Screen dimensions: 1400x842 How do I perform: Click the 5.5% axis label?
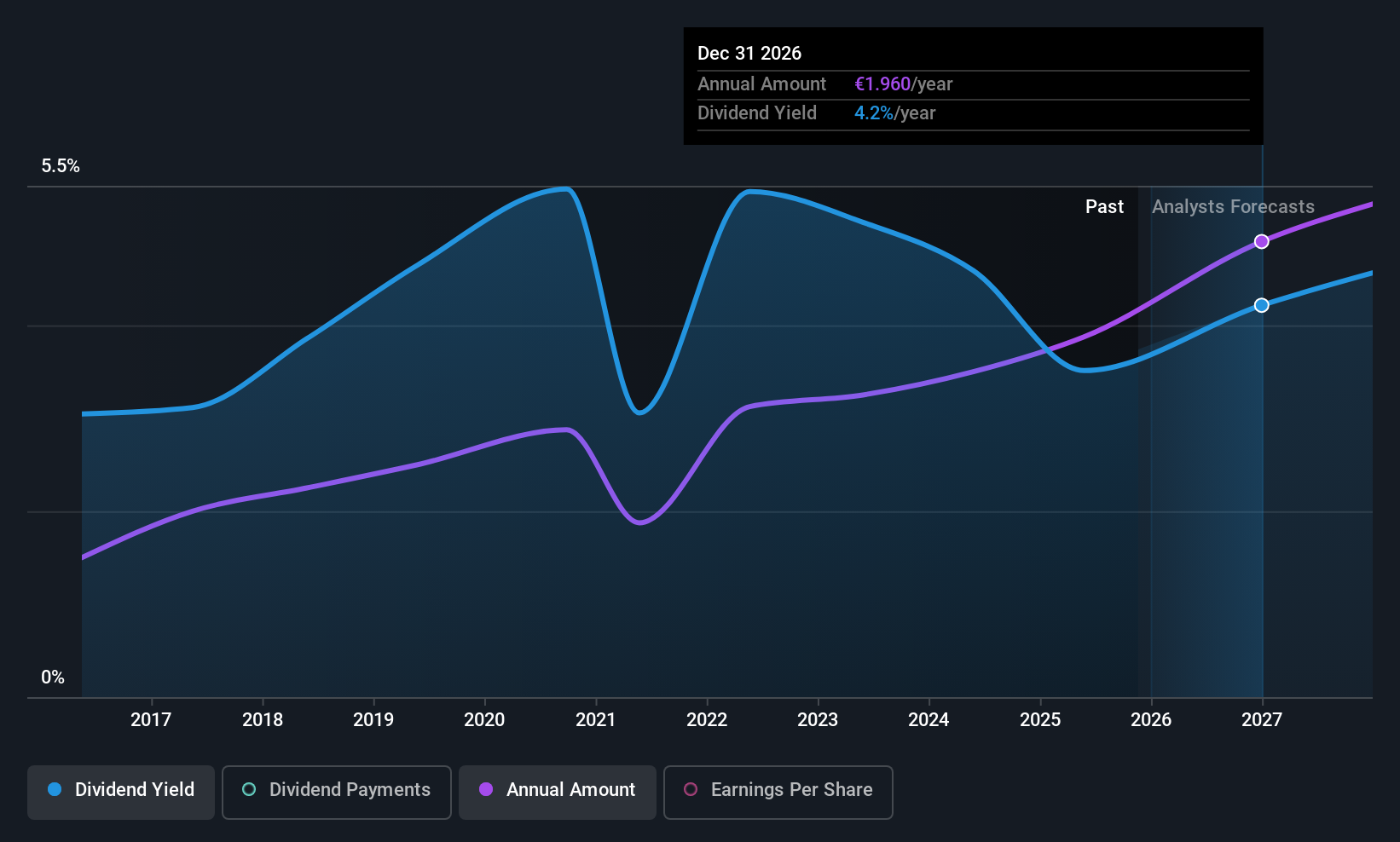[x=61, y=166]
